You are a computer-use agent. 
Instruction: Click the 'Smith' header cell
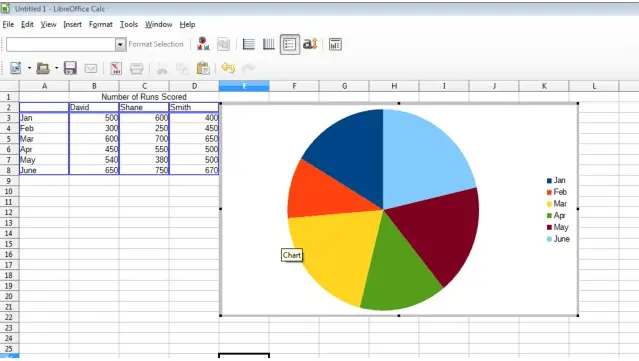(194, 107)
